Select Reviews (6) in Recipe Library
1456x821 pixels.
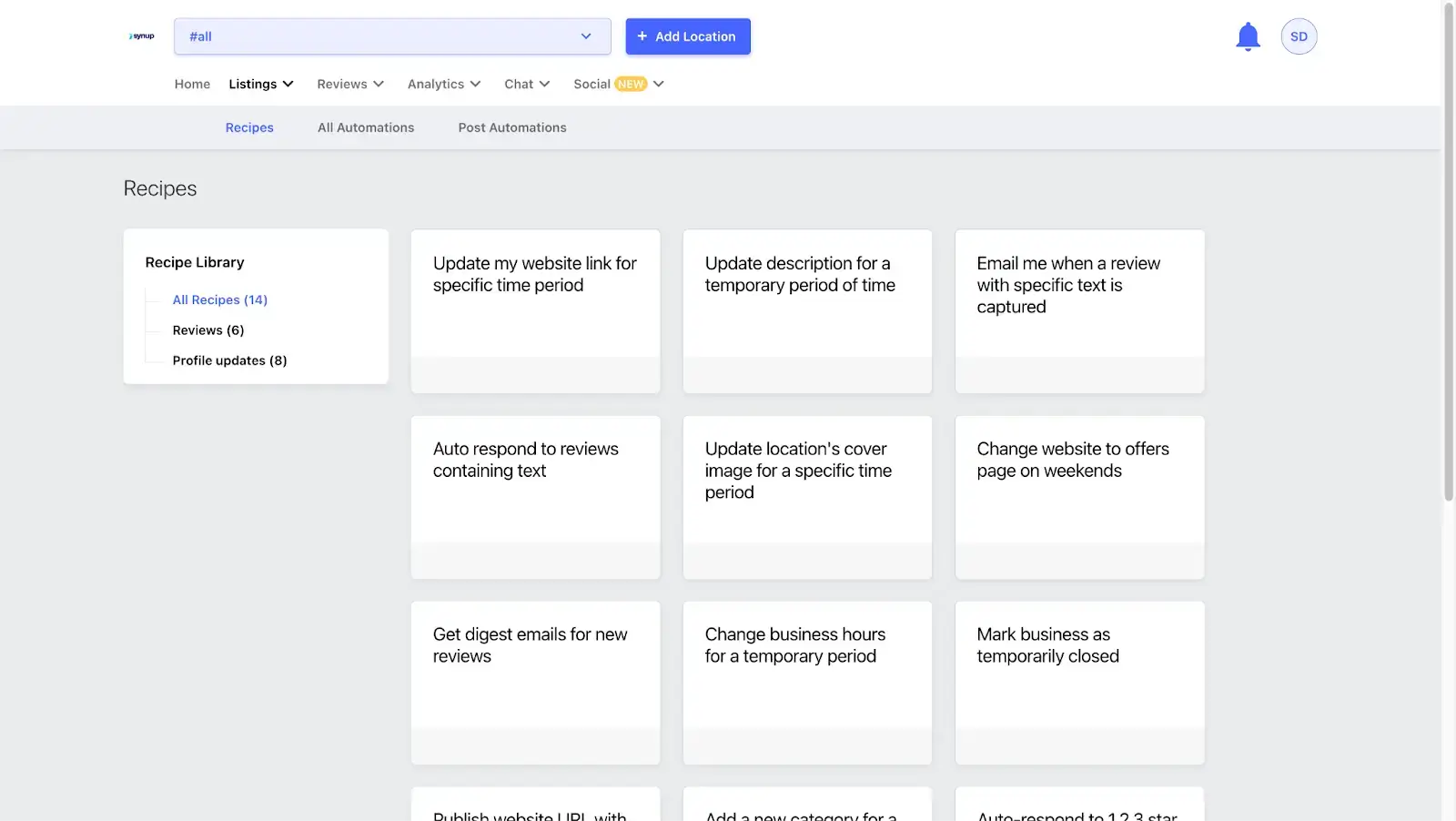click(208, 330)
